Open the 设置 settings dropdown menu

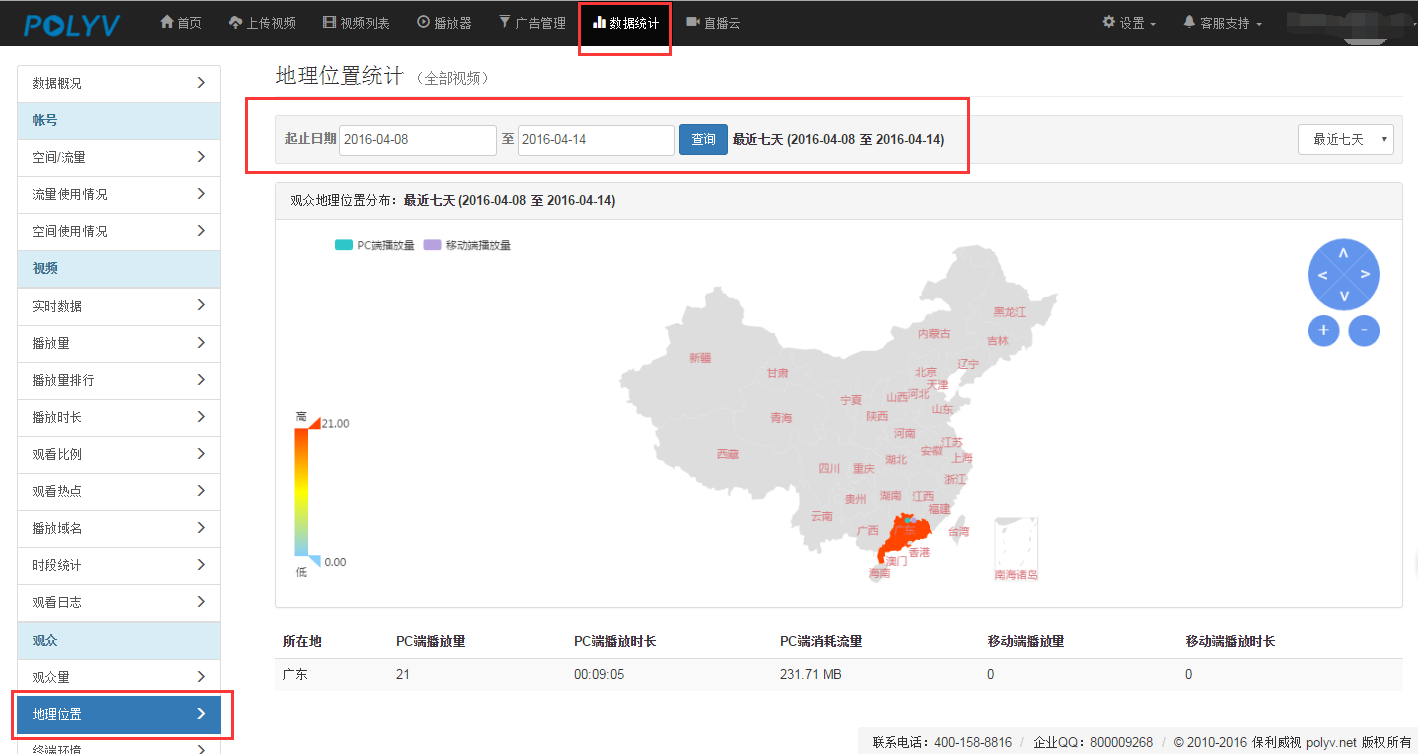[x=1129, y=23]
